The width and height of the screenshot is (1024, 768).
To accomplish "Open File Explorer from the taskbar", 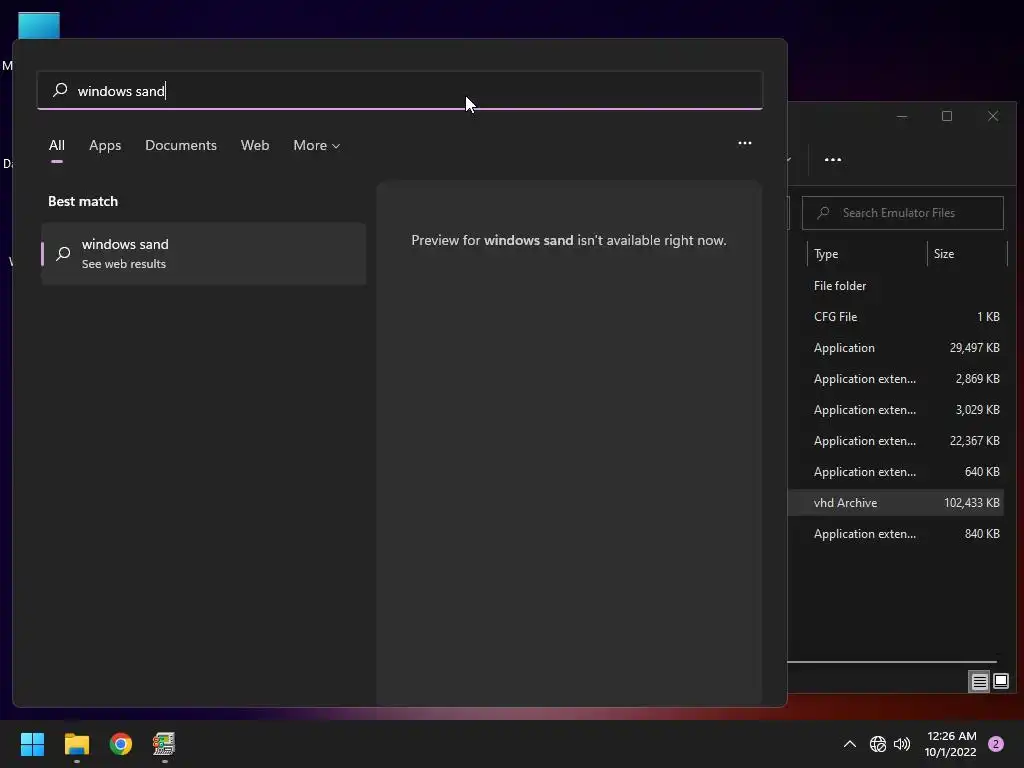I will tap(76, 744).
